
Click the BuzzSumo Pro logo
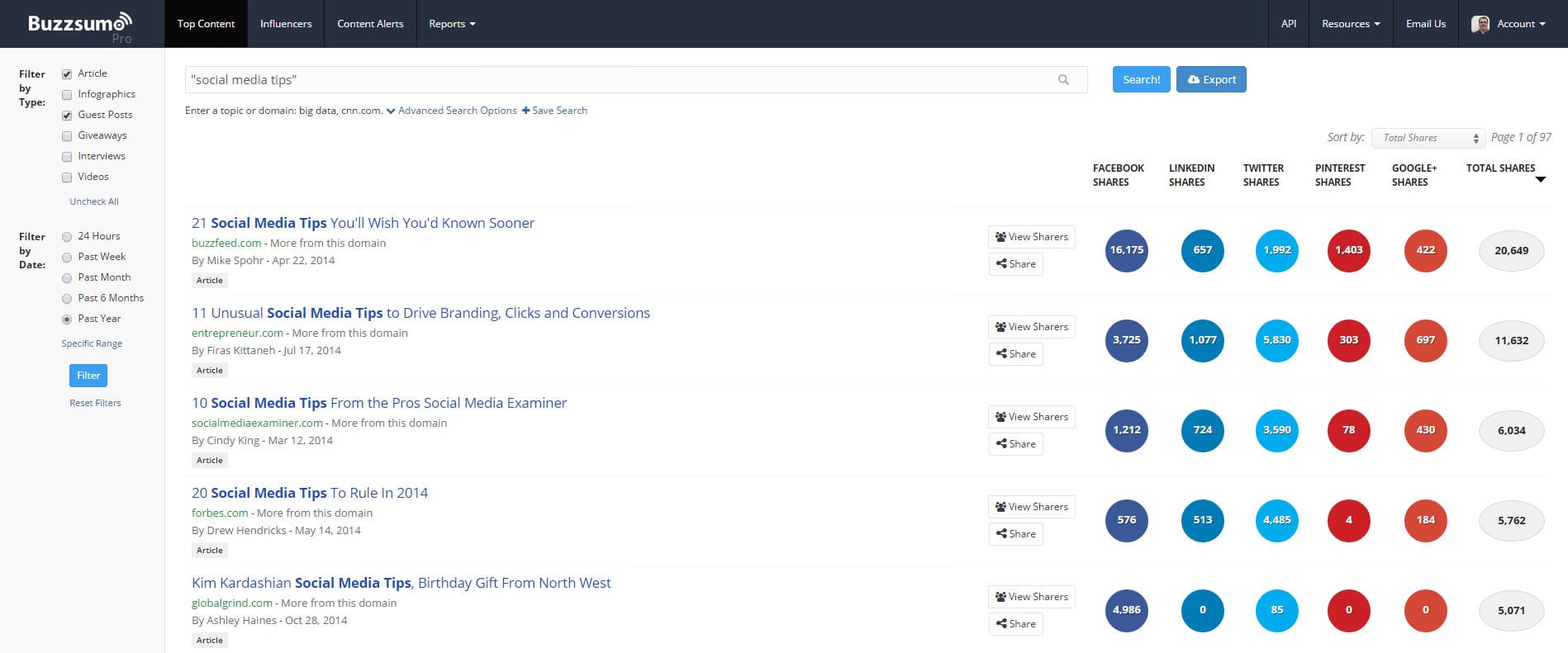[80, 26]
